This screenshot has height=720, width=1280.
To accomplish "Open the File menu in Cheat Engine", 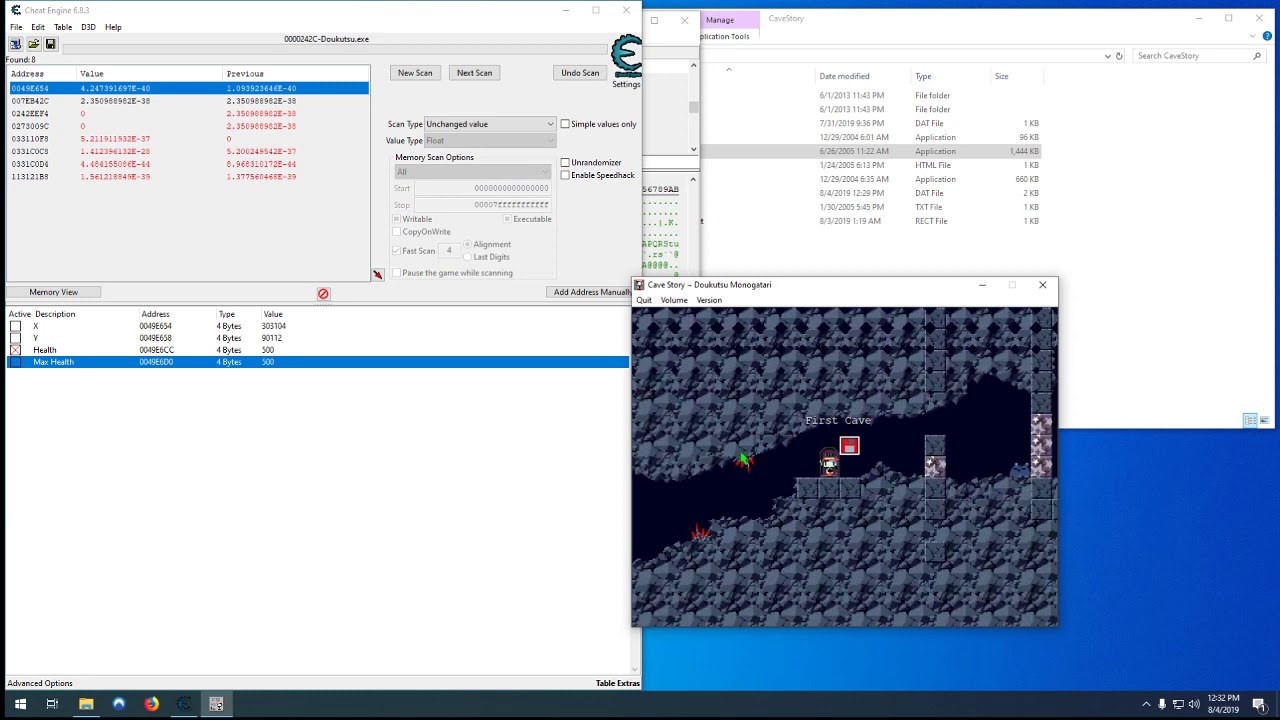I will (16, 27).
